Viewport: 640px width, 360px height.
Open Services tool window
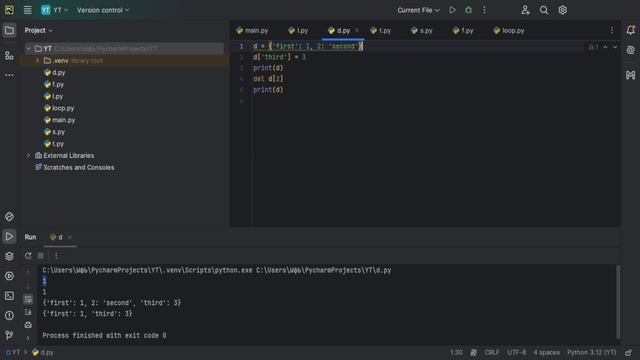pos(9,276)
